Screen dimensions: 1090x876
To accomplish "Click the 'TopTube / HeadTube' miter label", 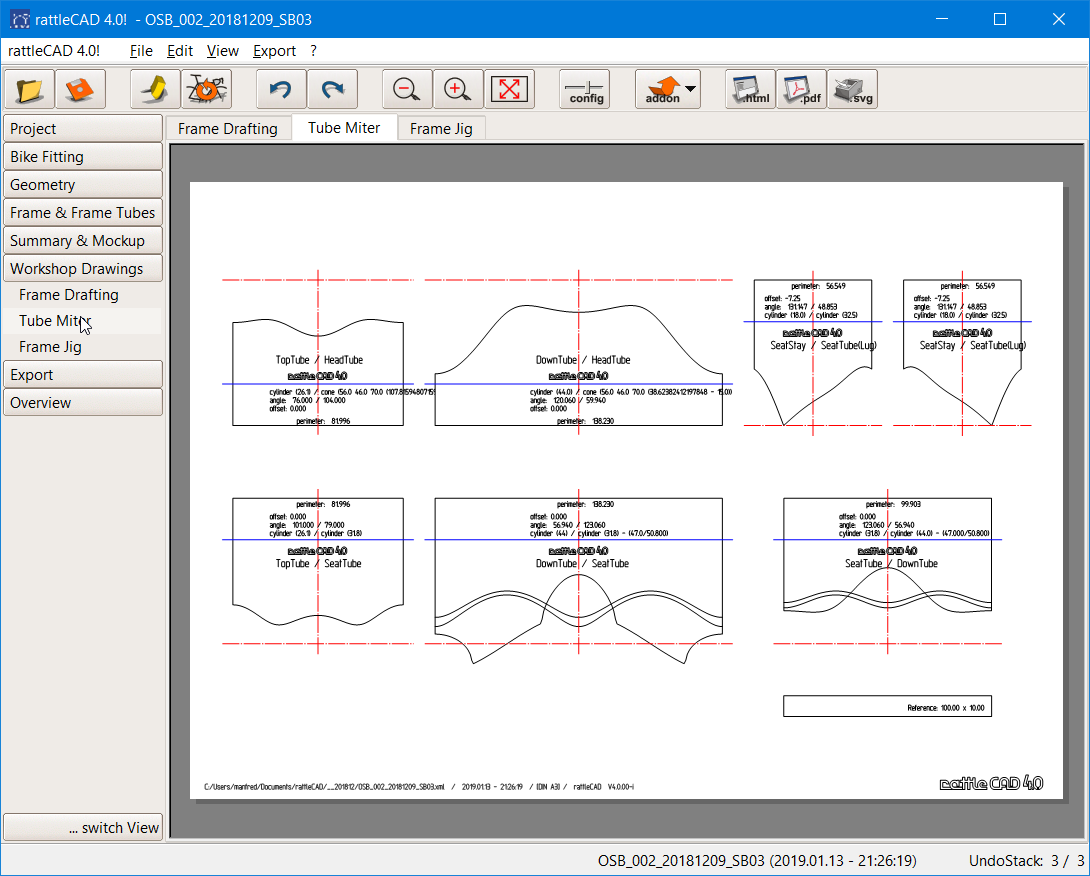I will pos(319,360).
